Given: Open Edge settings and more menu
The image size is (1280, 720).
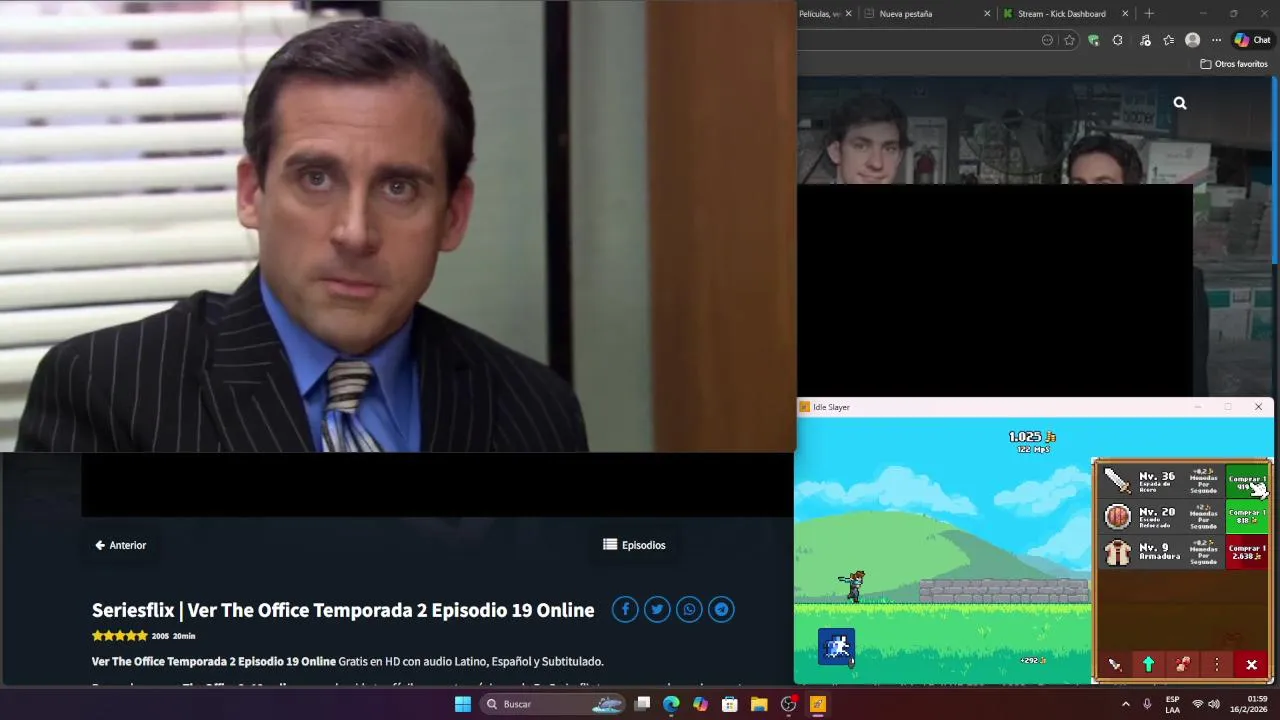Looking at the screenshot, I should pos(1216,40).
